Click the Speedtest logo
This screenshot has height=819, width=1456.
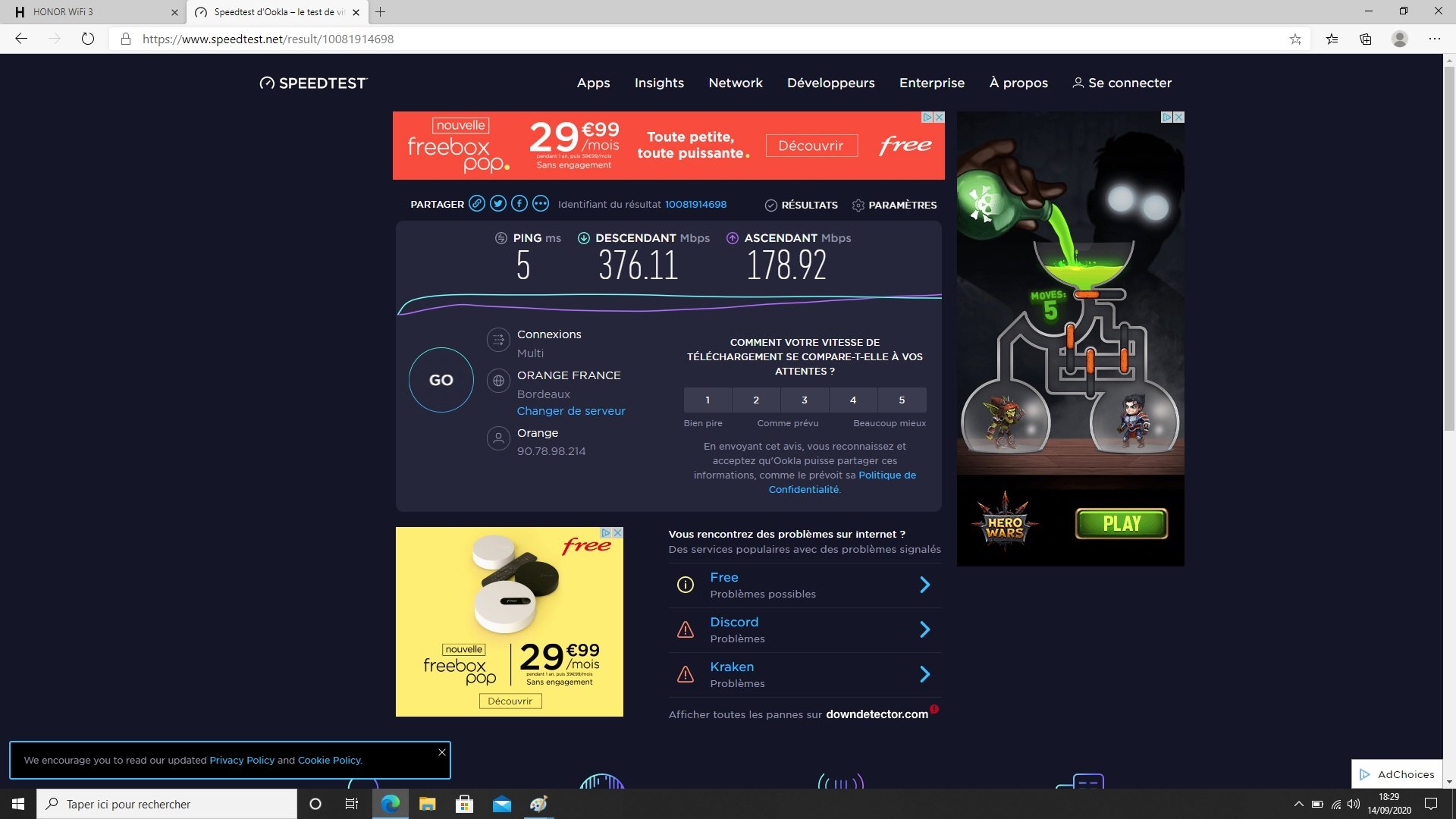click(313, 83)
